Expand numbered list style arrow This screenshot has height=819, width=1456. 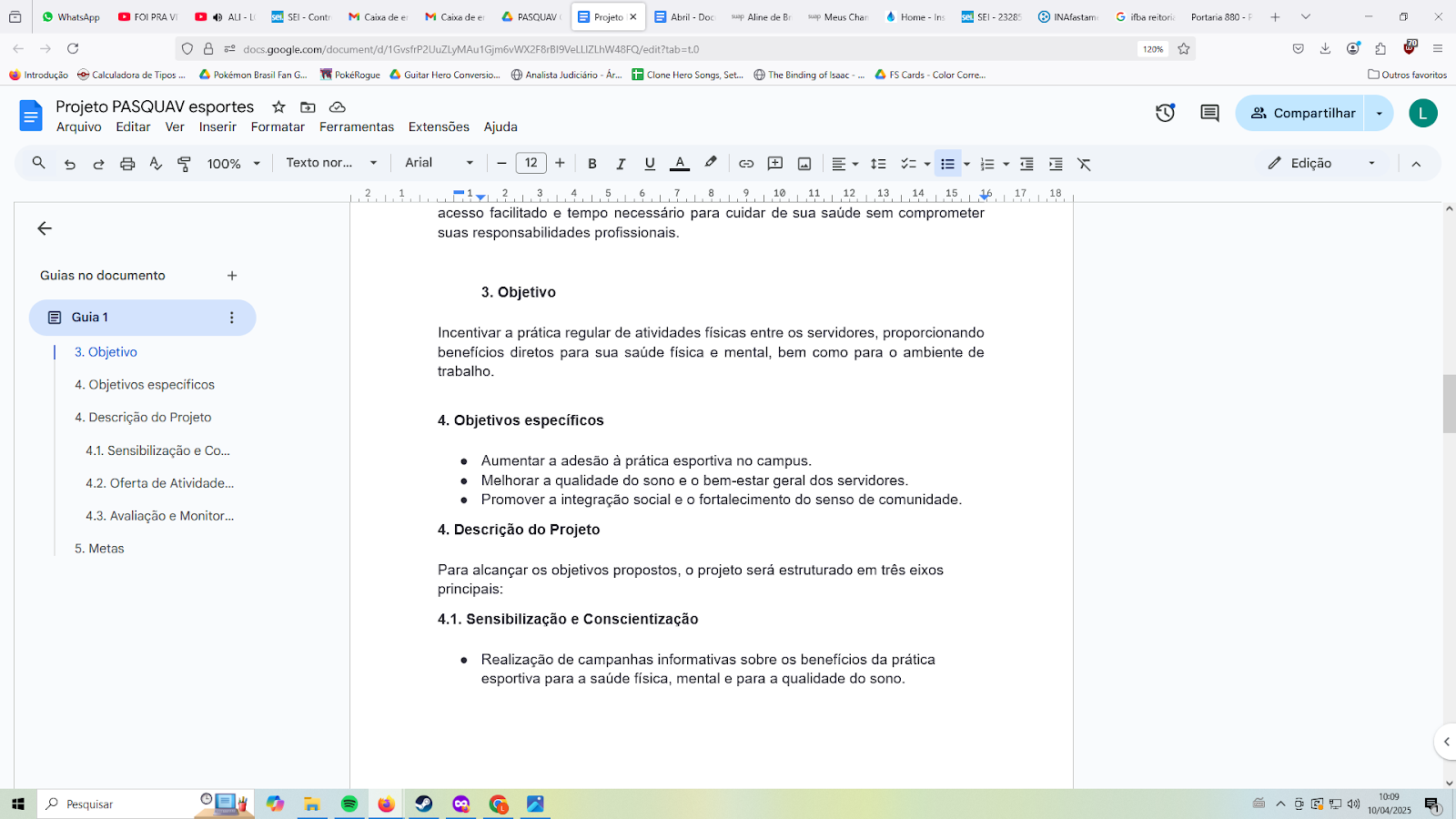point(1006,164)
